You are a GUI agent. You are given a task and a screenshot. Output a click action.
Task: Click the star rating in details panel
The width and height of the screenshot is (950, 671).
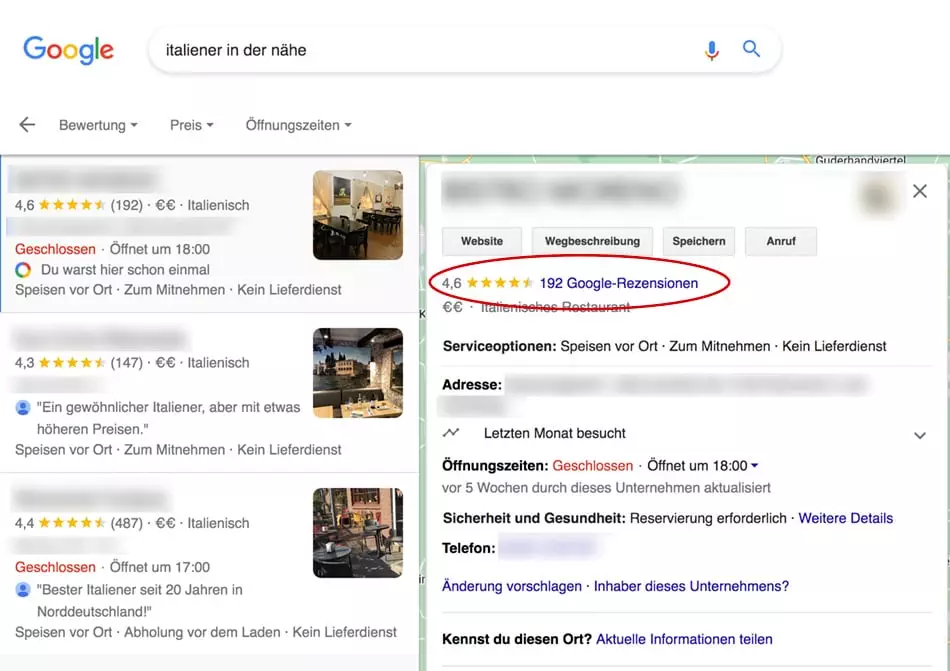click(x=500, y=283)
